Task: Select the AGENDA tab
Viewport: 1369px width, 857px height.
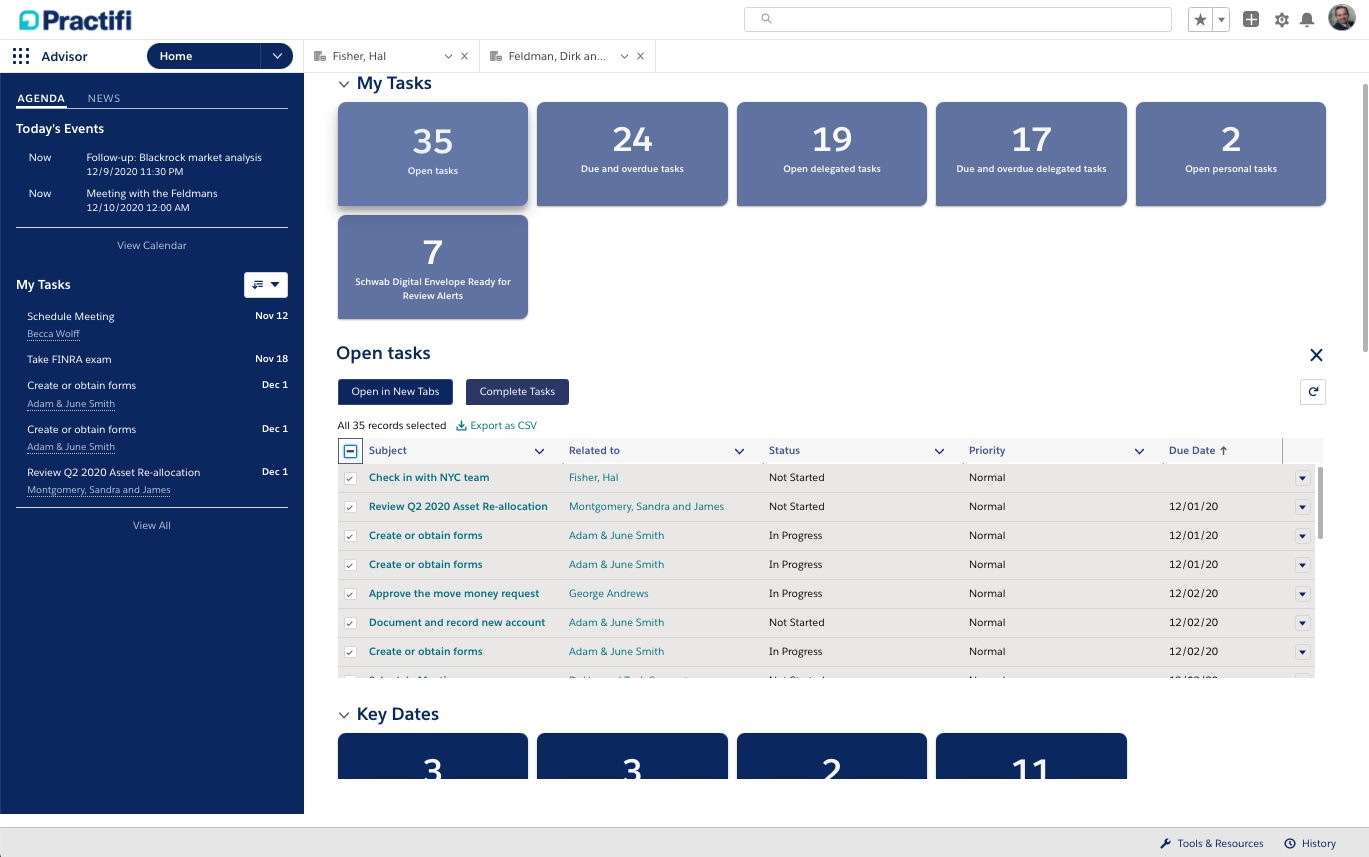Action: point(41,98)
